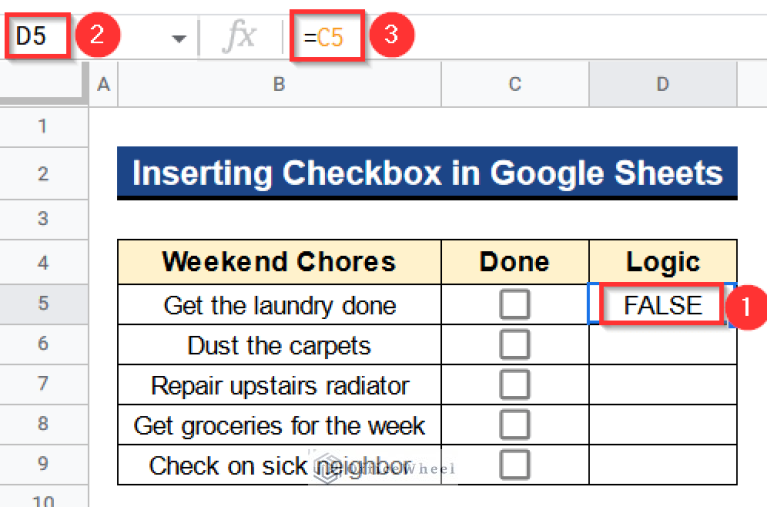Select column B header
The image size is (767, 507).
279,85
